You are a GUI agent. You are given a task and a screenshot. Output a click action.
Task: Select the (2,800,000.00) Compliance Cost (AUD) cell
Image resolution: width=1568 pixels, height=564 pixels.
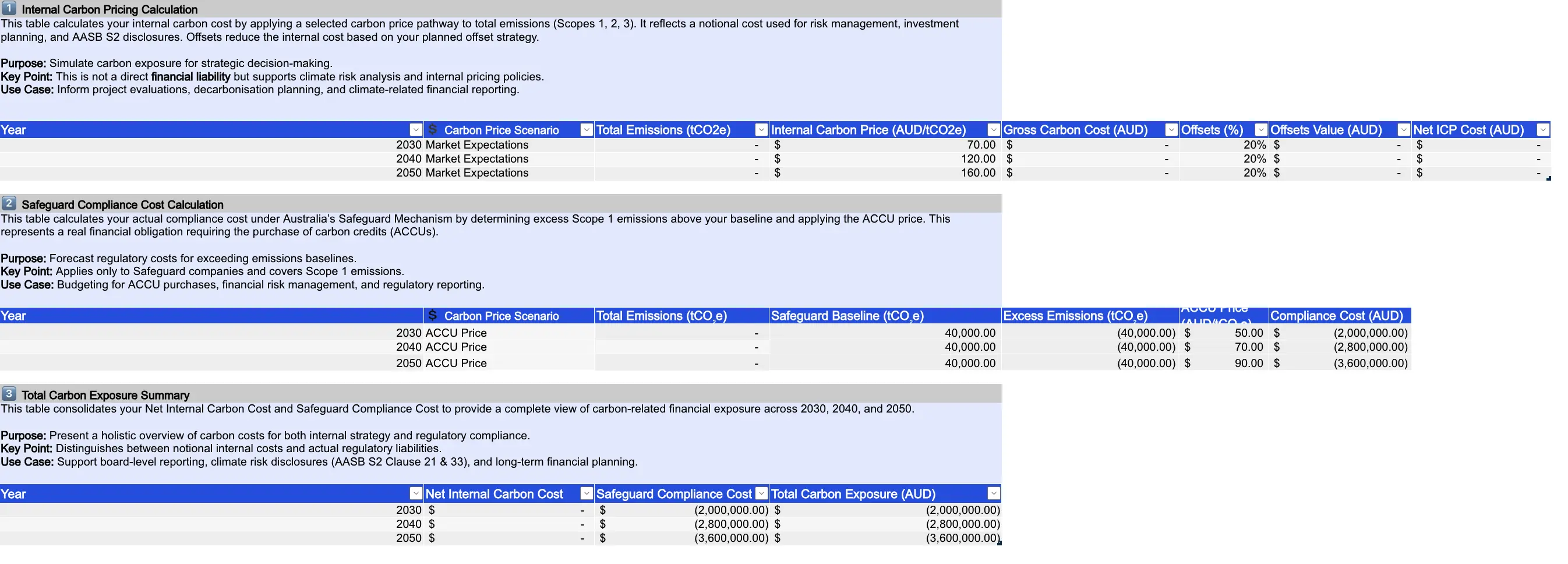click(x=1340, y=347)
